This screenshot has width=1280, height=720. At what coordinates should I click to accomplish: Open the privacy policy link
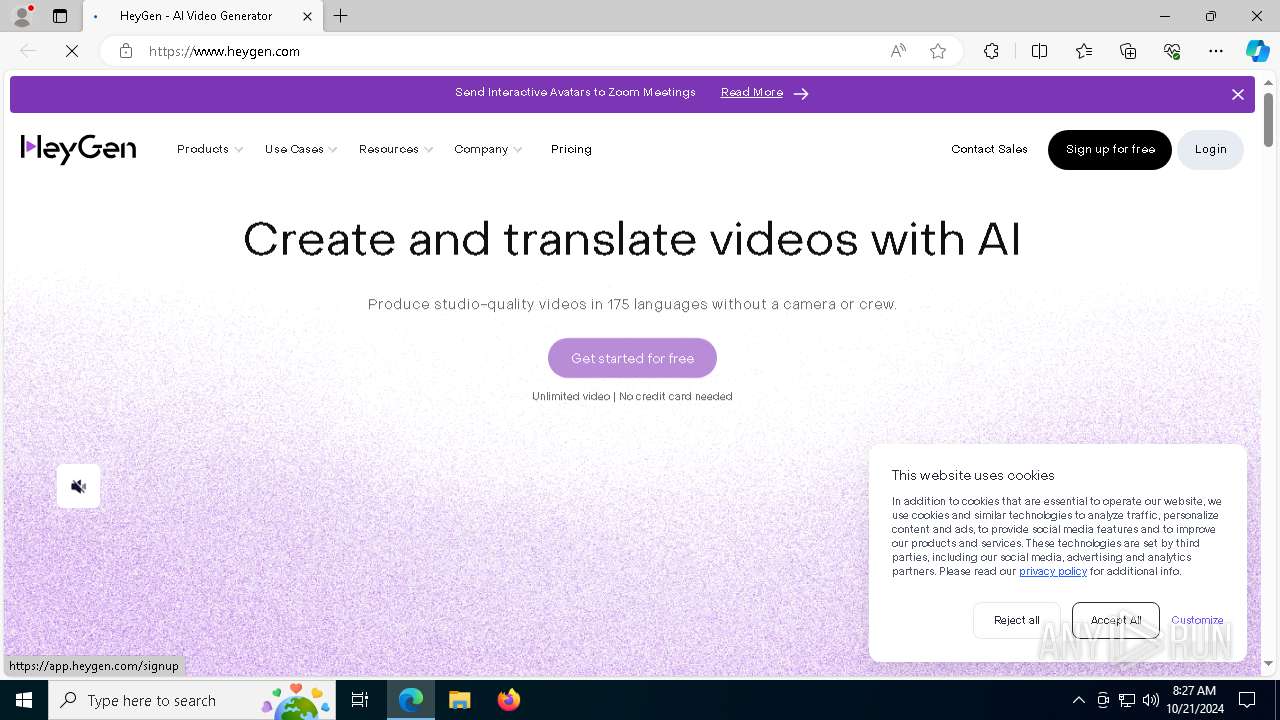tap(1053, 571)
